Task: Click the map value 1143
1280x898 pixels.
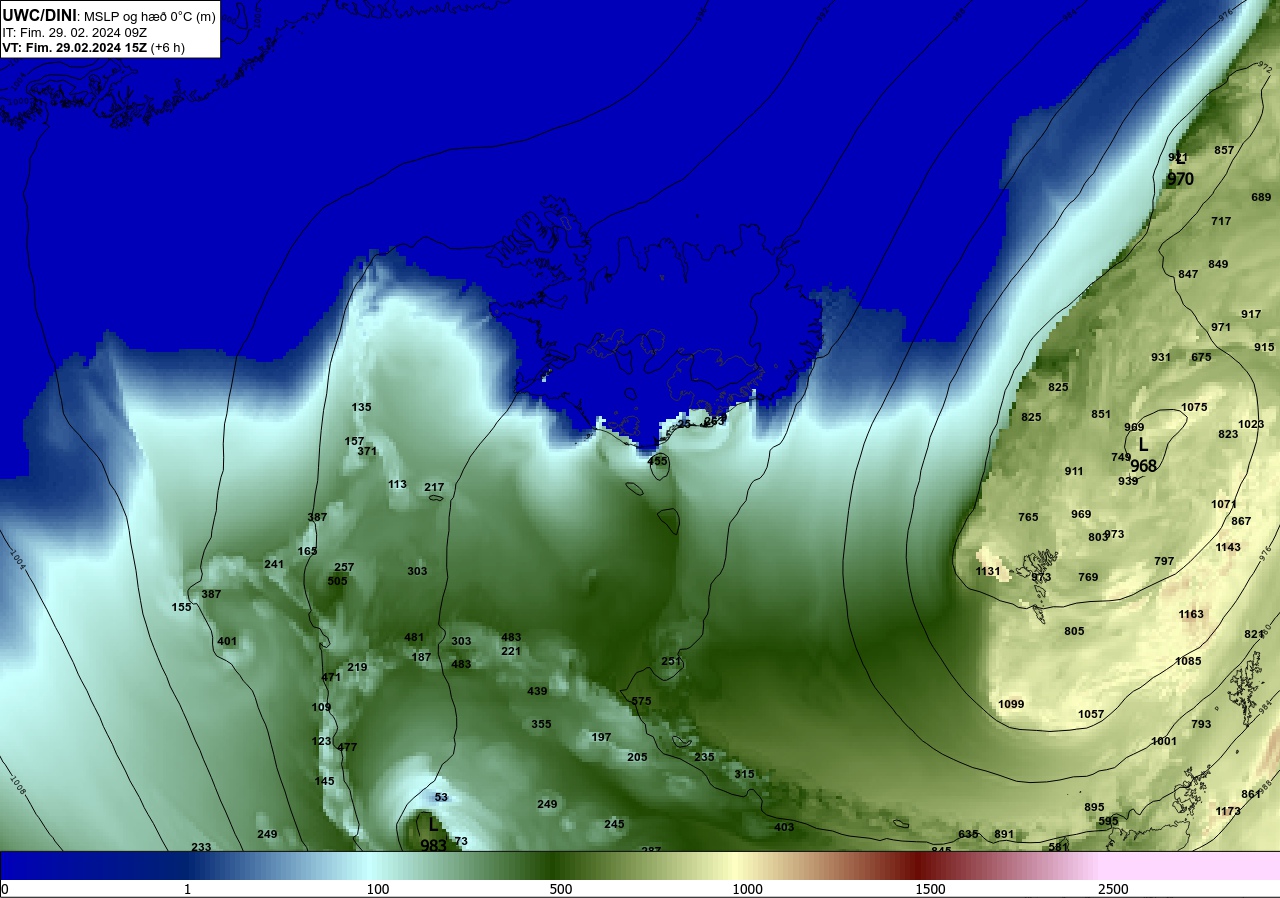Action: point(1228,547)
